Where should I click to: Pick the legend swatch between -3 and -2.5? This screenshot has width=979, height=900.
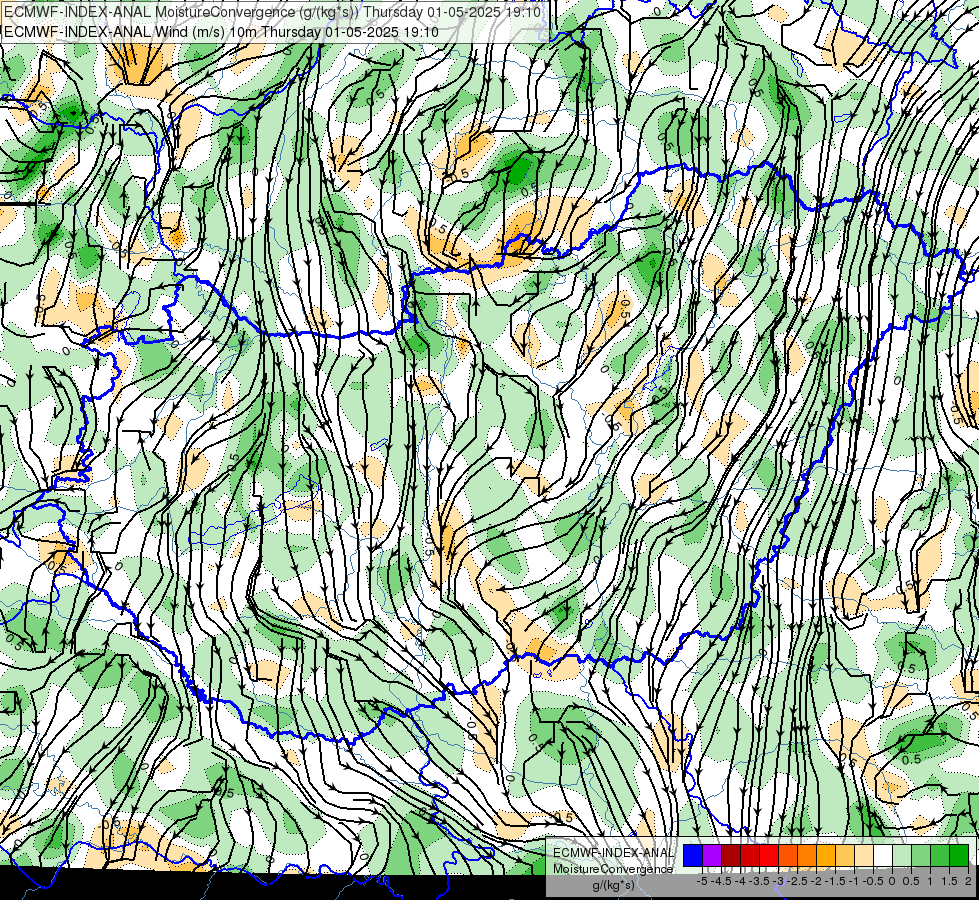pyautogui.click(x=788, y=856)
